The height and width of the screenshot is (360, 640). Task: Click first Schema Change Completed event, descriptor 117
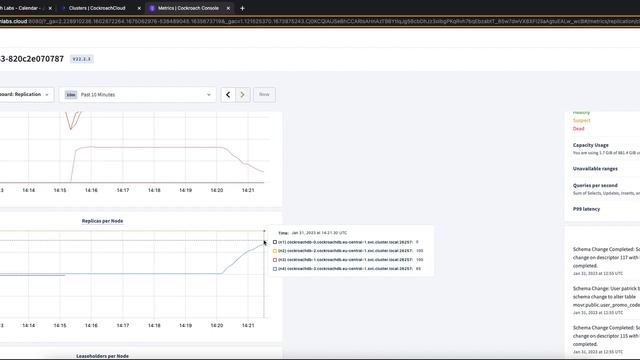(606, 261)
